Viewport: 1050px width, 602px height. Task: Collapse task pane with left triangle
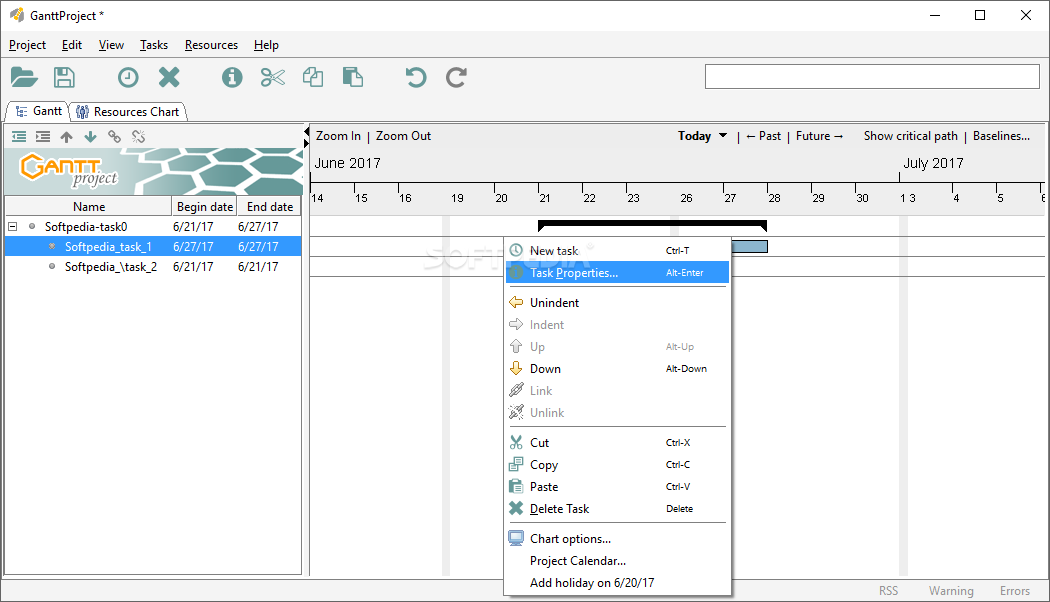tap(307, 131)
